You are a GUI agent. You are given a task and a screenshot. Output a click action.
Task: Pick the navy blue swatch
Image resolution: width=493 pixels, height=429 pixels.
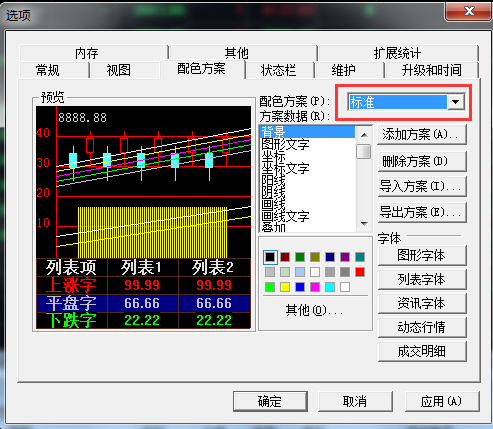pyautogui.click(x=330, y=257)
